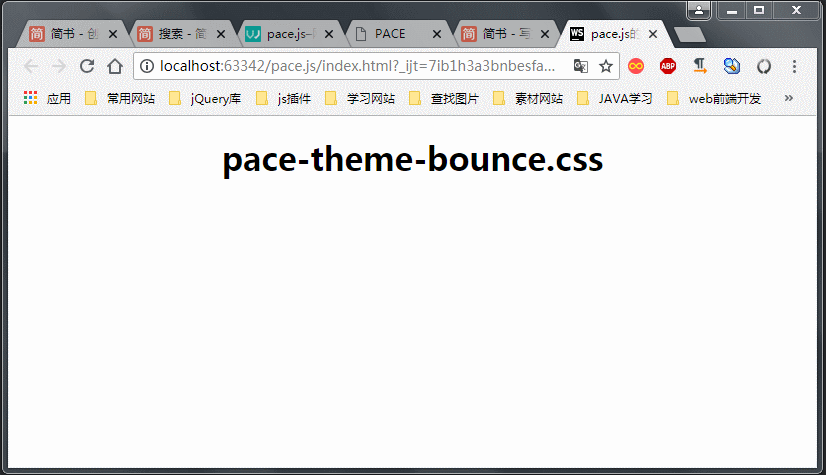Close the teal pace.js tab
826x475 pixels.
pyautogui.click(x=329, y=34)
